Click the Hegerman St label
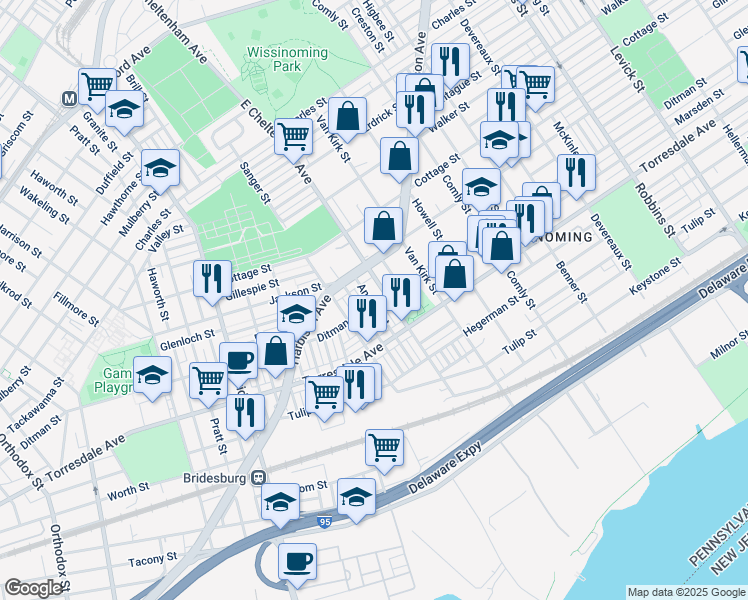Image resolution: width=748 pixels, height=600 pixels. 491,316
